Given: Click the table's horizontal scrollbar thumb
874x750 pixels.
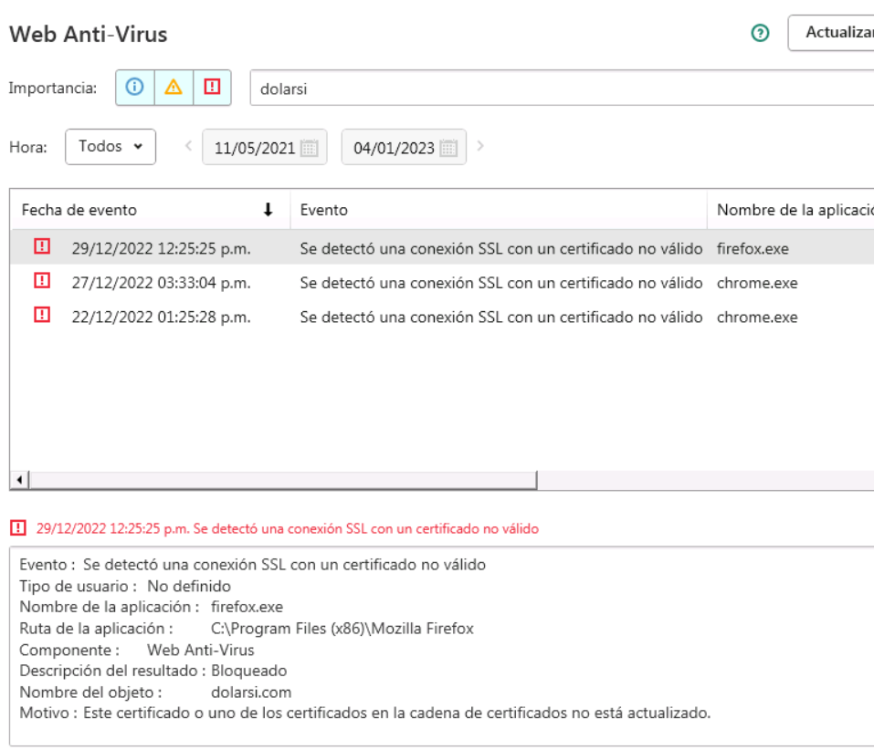Looking at the screenshot, I should point(283,480).
